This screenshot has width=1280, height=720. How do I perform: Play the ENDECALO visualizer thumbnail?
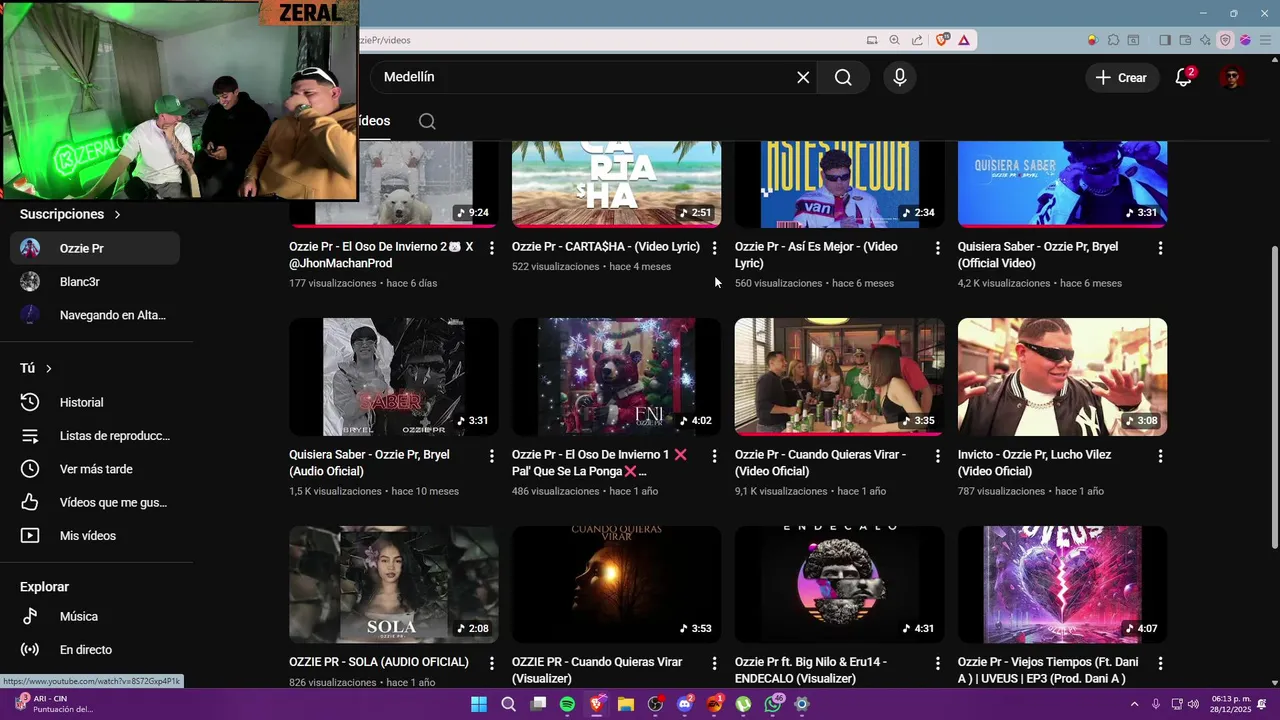pos(839,584)
